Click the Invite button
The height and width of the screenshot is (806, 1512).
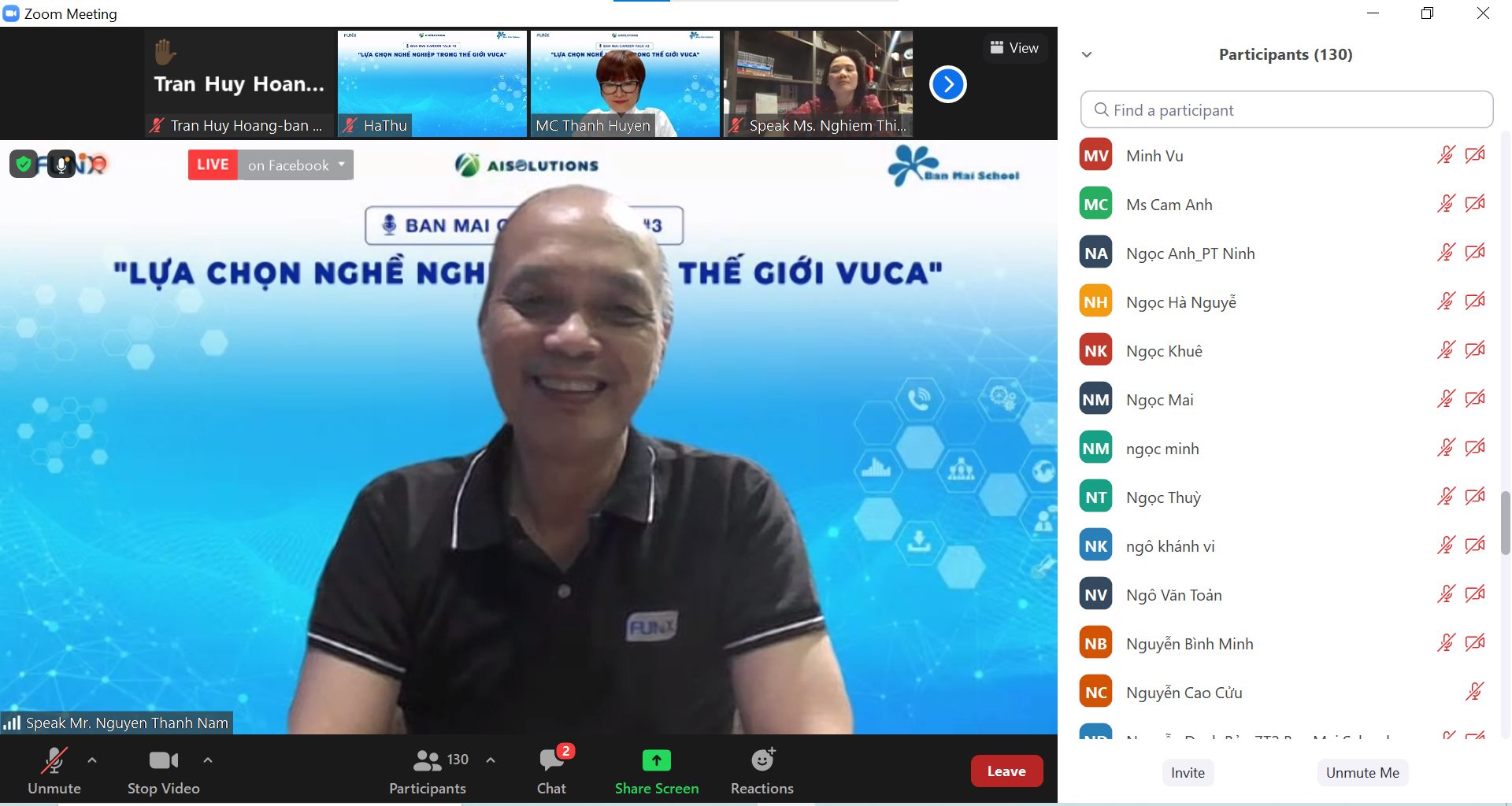[x=1188, y=773]
